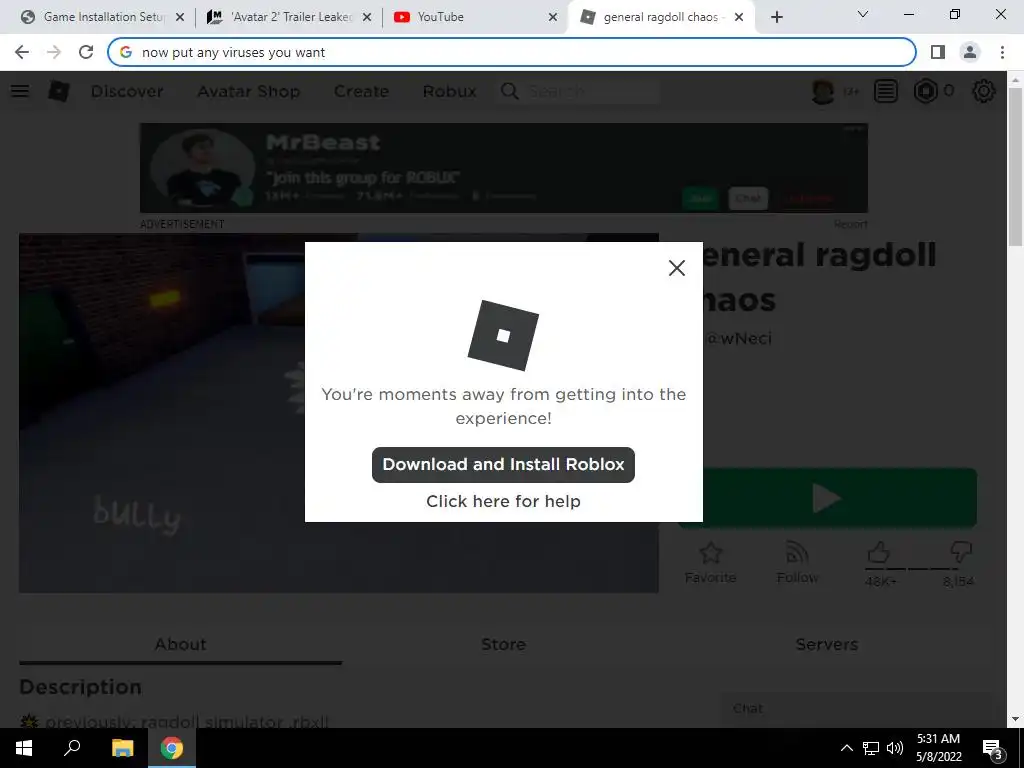Open the Click here for help link
This screenshot has width=1024, height=768.
[503, 501]
